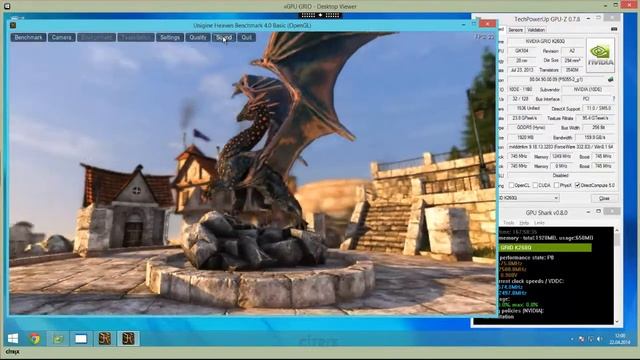
Task: Open the Links menu in GPU Shark
Action: pyautogui.click(x=539, y=223)
